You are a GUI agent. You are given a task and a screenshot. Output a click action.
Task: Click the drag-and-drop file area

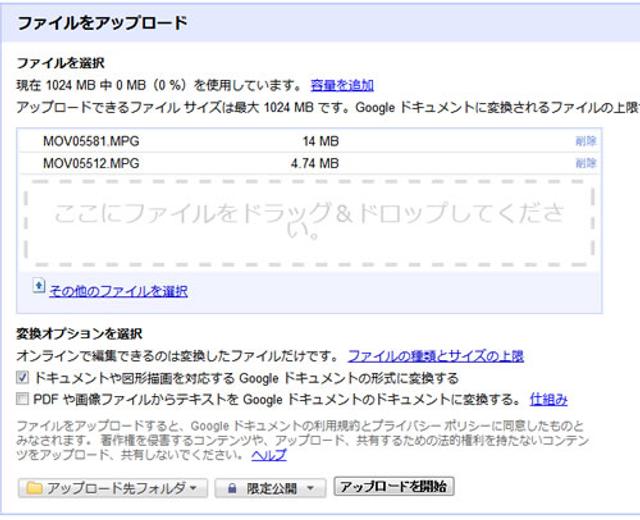coord(309,223)
